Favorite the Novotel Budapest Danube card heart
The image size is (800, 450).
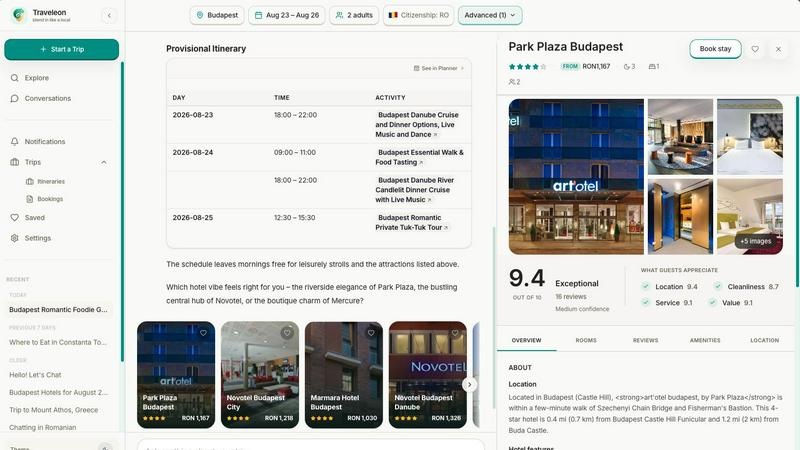(x=455, y=333)
